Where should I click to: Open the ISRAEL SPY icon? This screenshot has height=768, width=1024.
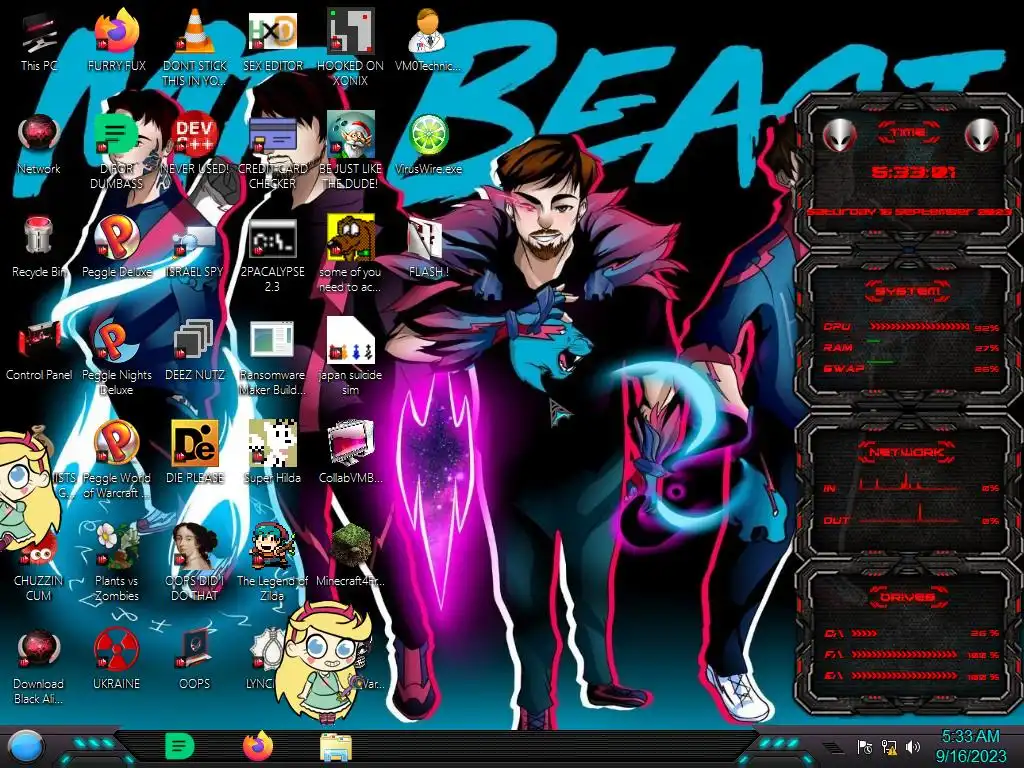click(x=195, y=240)
